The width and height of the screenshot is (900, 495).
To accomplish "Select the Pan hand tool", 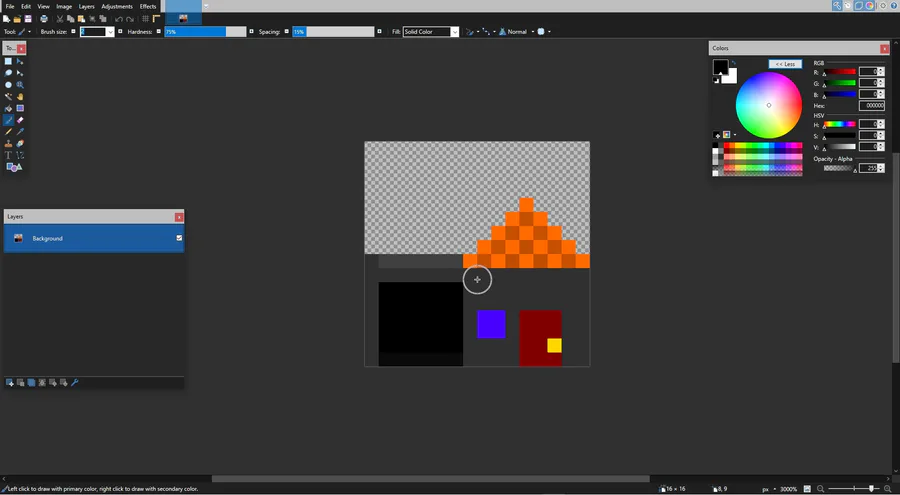I will [x=20, y=96].
